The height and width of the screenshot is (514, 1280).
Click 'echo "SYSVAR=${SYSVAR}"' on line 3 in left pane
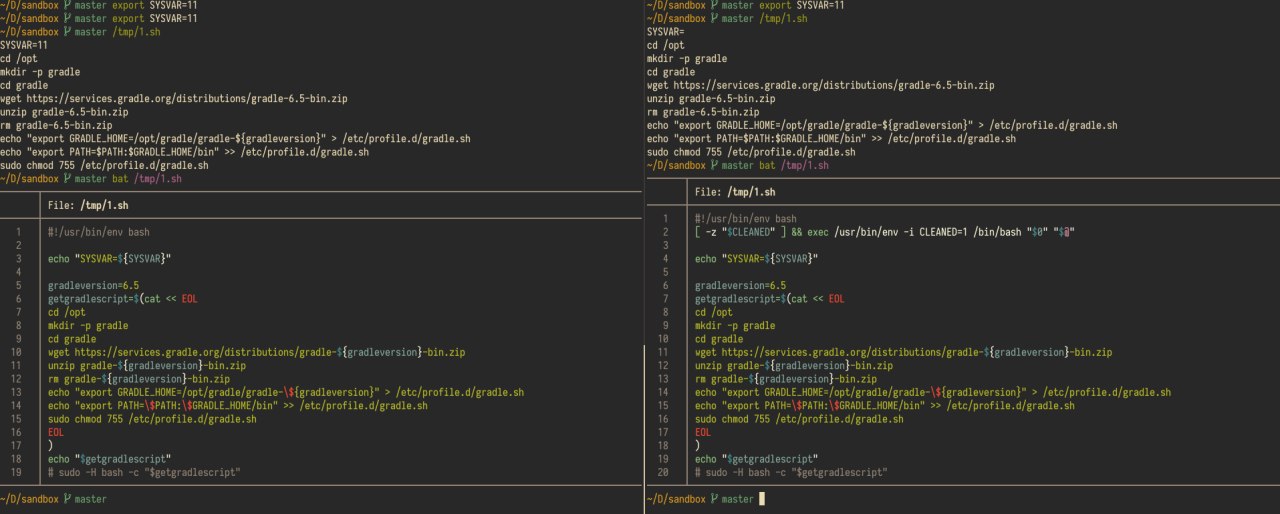110,259
